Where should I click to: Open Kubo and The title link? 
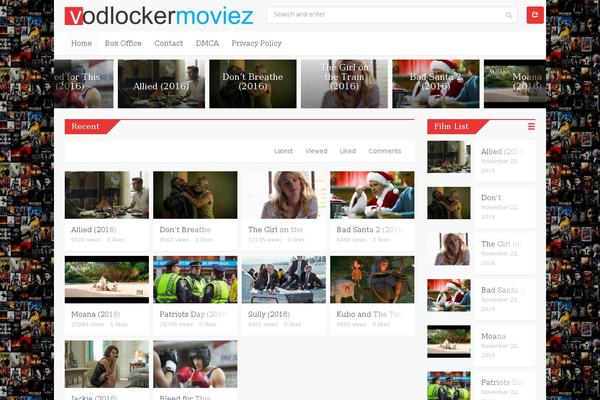pos(369,314)
